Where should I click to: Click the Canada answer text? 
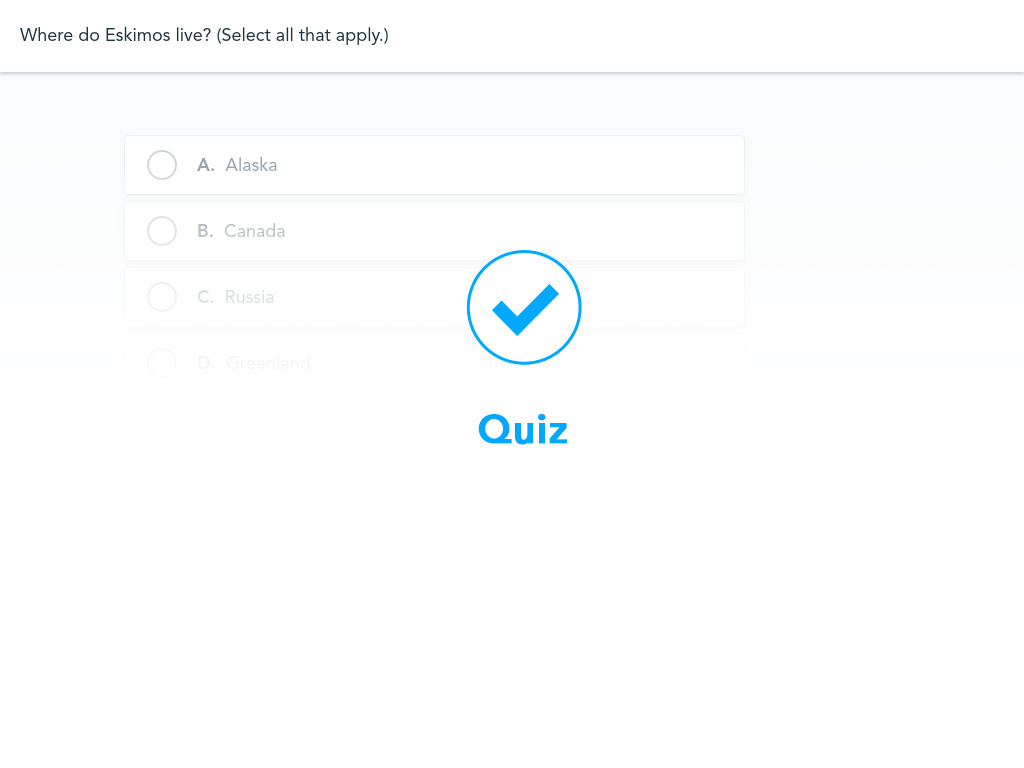coord(255,231)
